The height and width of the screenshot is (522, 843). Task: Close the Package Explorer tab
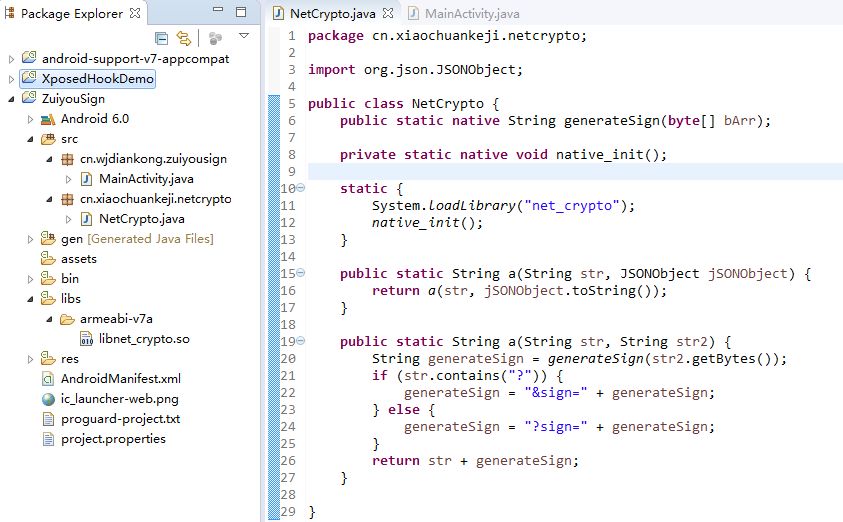tap(135, 13)
